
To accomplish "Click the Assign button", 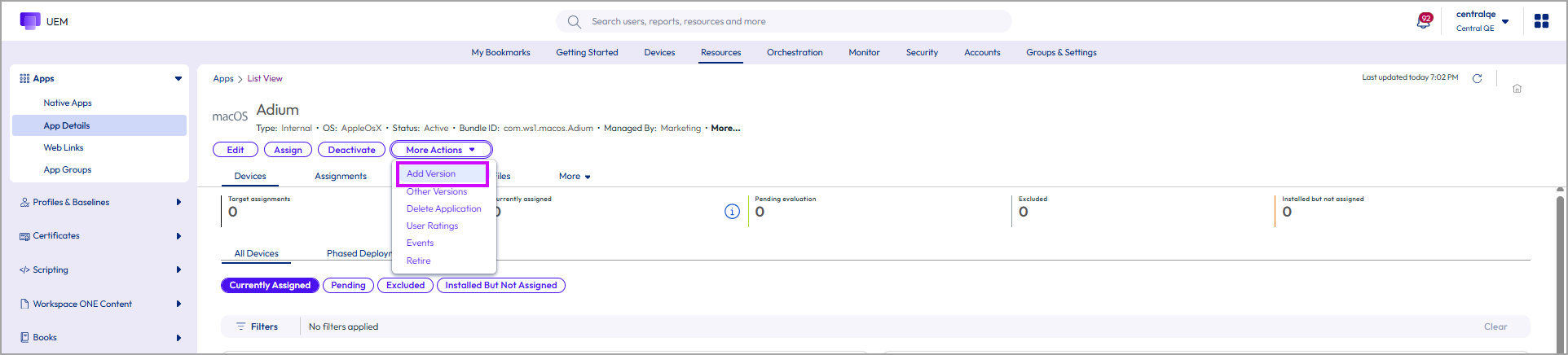I will coord(288,150).
